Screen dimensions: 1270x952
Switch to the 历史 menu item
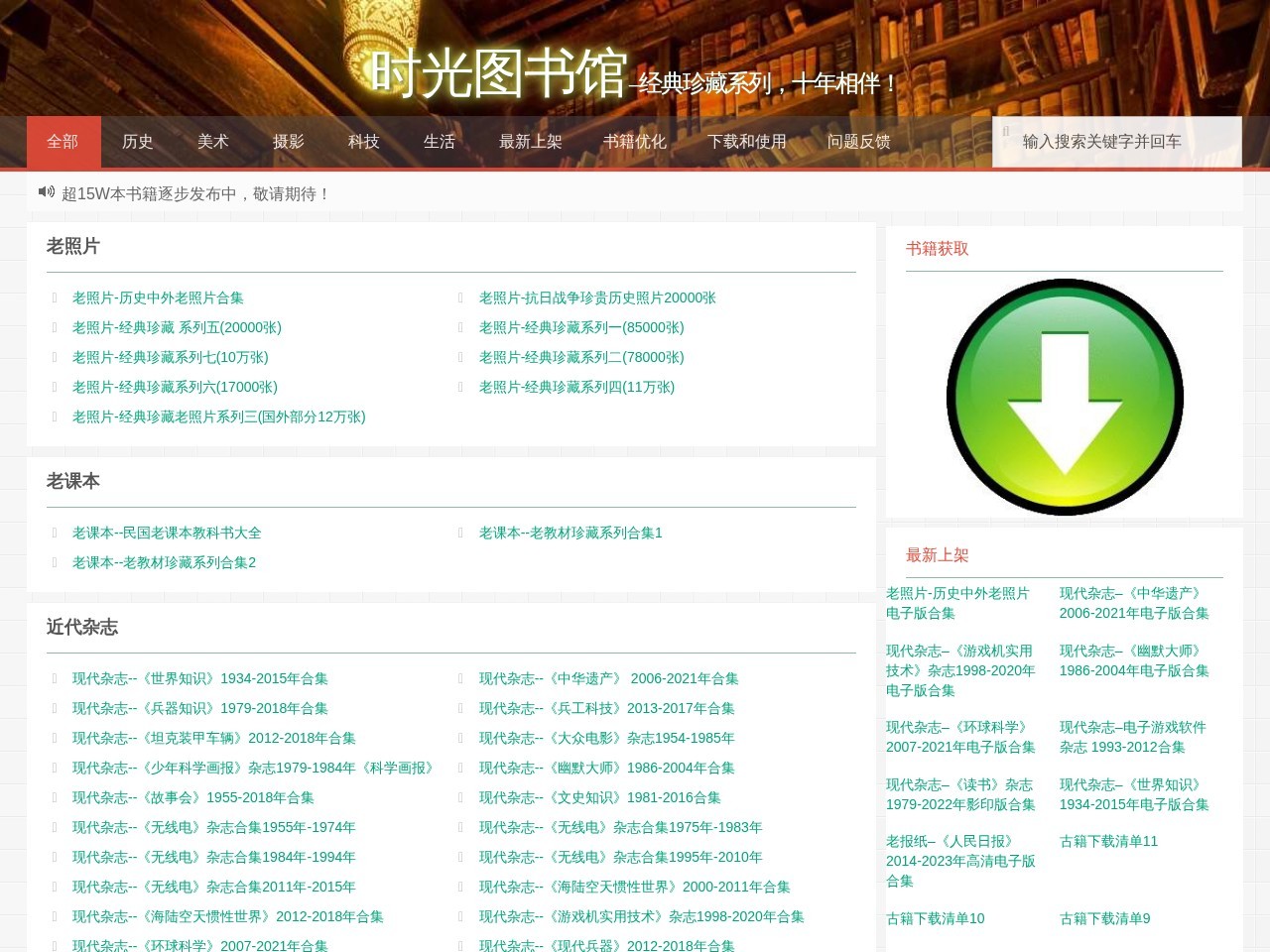tap(138, 142)
